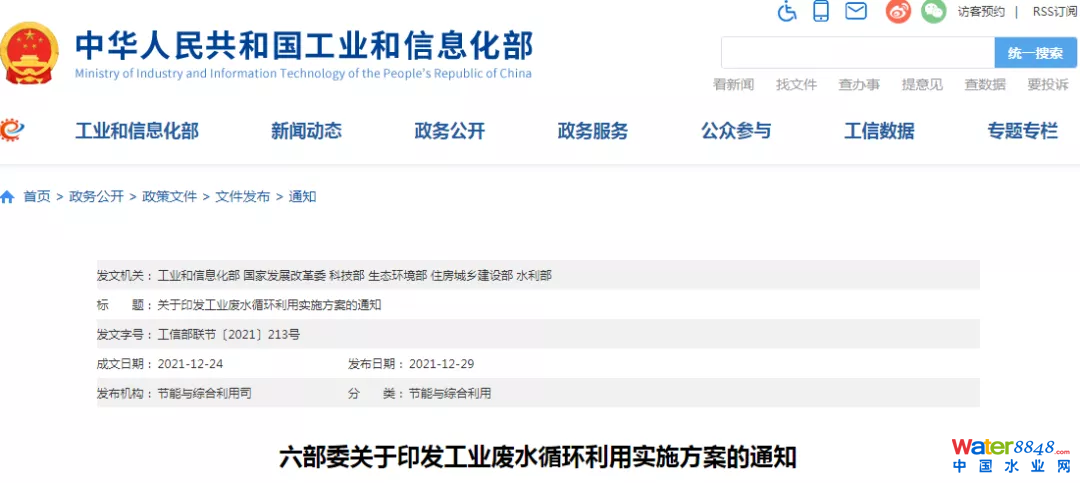Focus the search input field
Viewport: 1080px width, 483px height.
click(x=857, y=53)
